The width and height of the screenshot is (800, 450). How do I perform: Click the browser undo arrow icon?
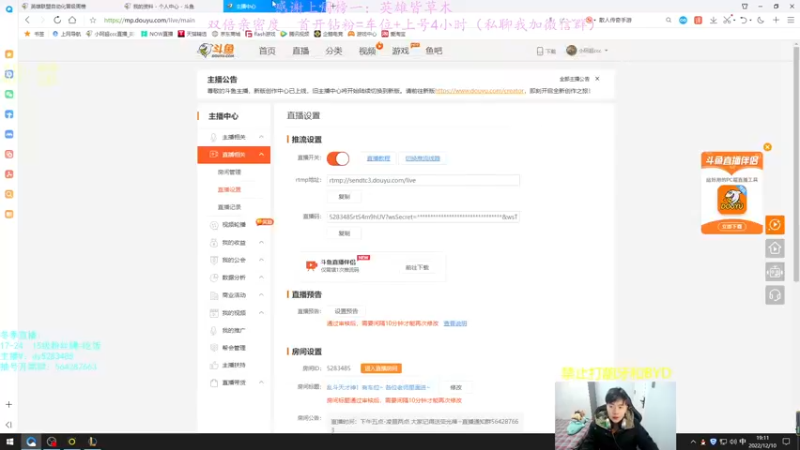click(744, 20)
